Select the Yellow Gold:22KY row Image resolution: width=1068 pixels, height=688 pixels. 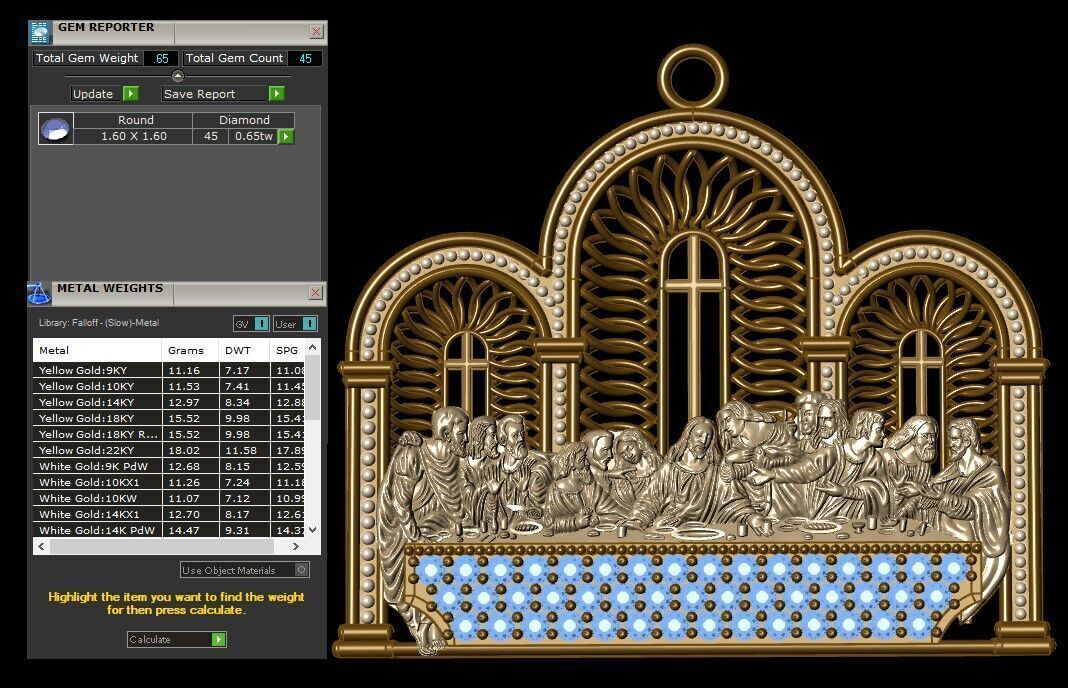[x=169, y=450]
